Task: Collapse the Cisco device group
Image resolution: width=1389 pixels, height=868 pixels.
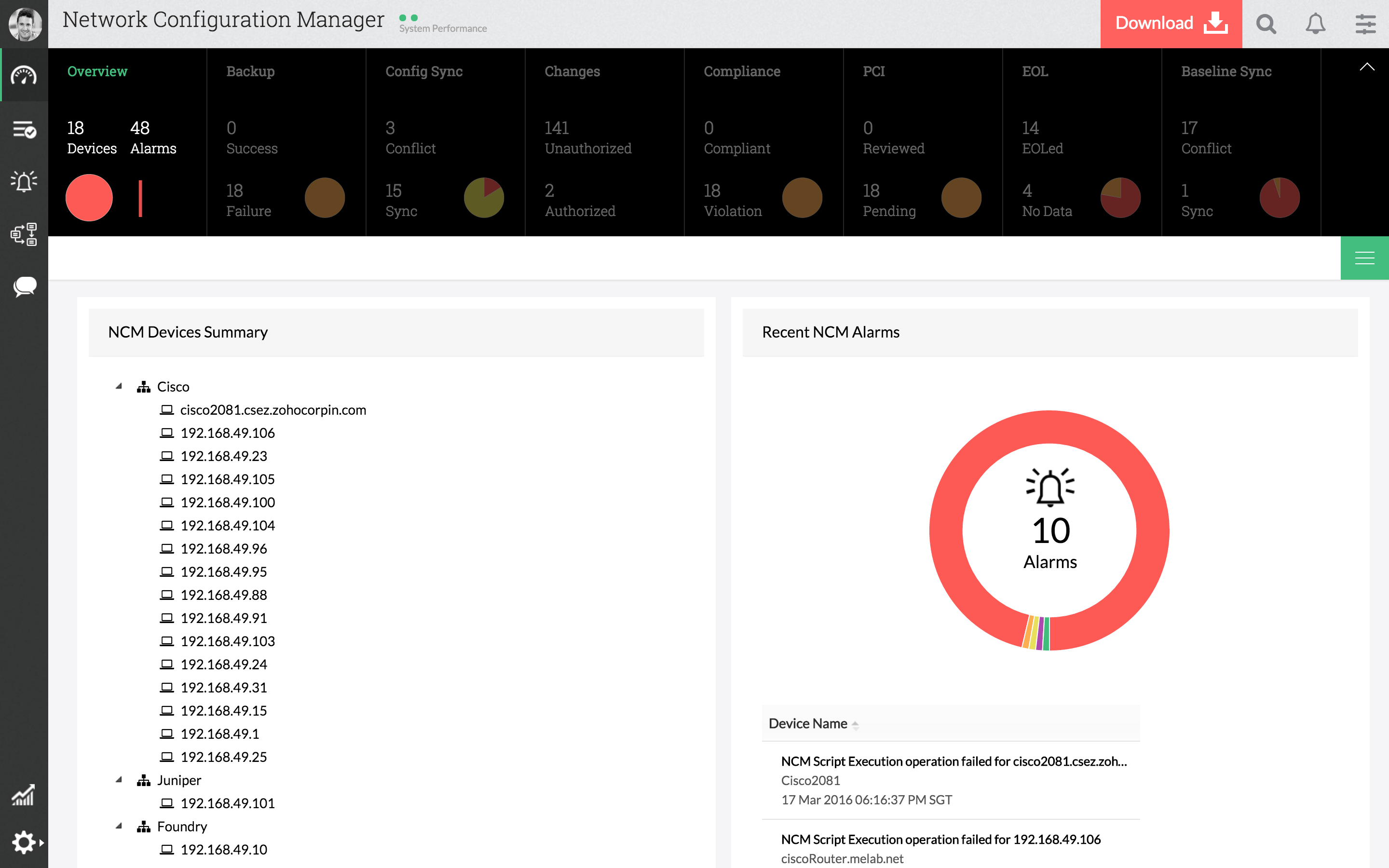Action: [119, 386]
